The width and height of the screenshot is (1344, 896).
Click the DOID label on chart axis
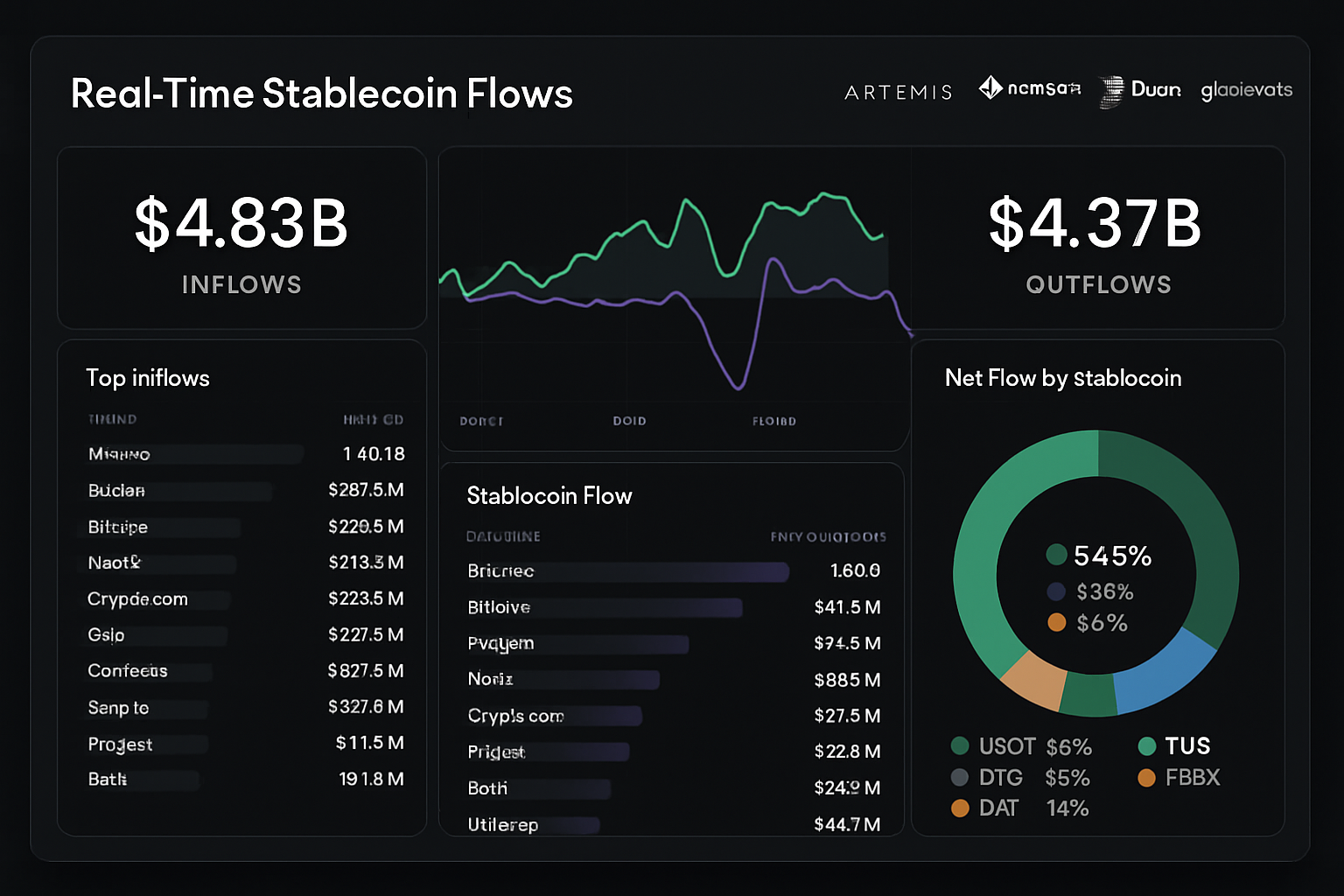tap(629, 421)
